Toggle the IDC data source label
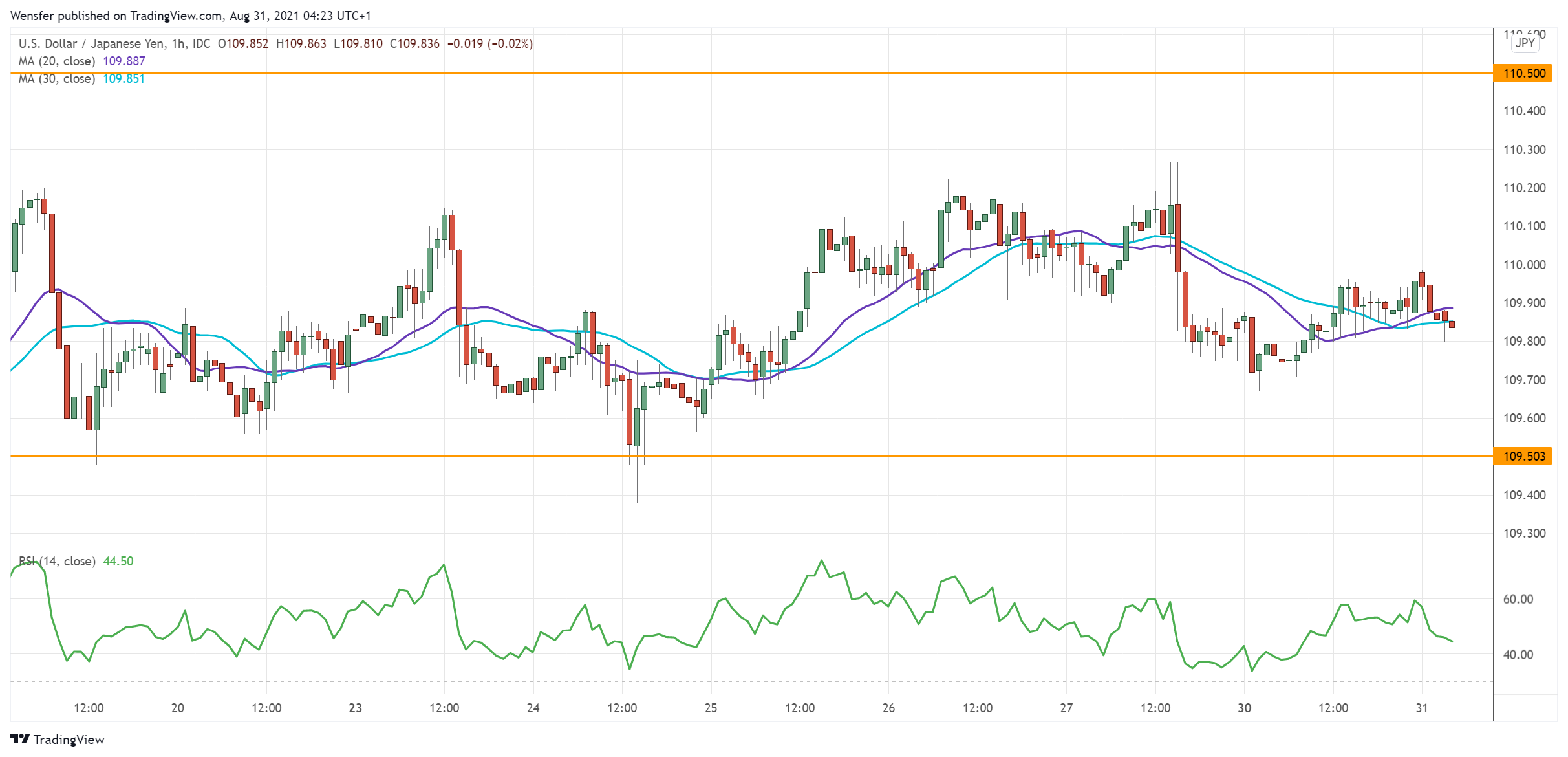The height and width of the screenshot is (757, 1568). click(202, 43)
